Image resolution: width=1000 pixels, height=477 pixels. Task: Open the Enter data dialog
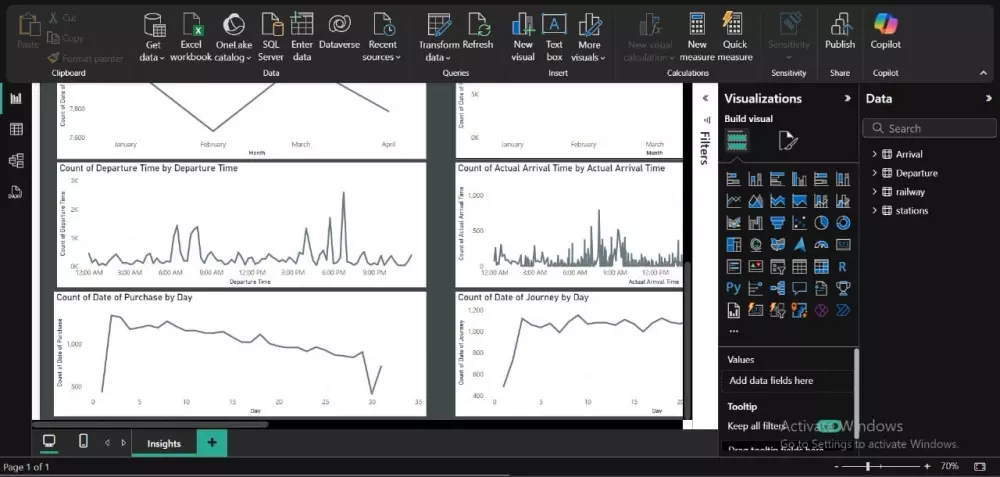pos(302,38)
